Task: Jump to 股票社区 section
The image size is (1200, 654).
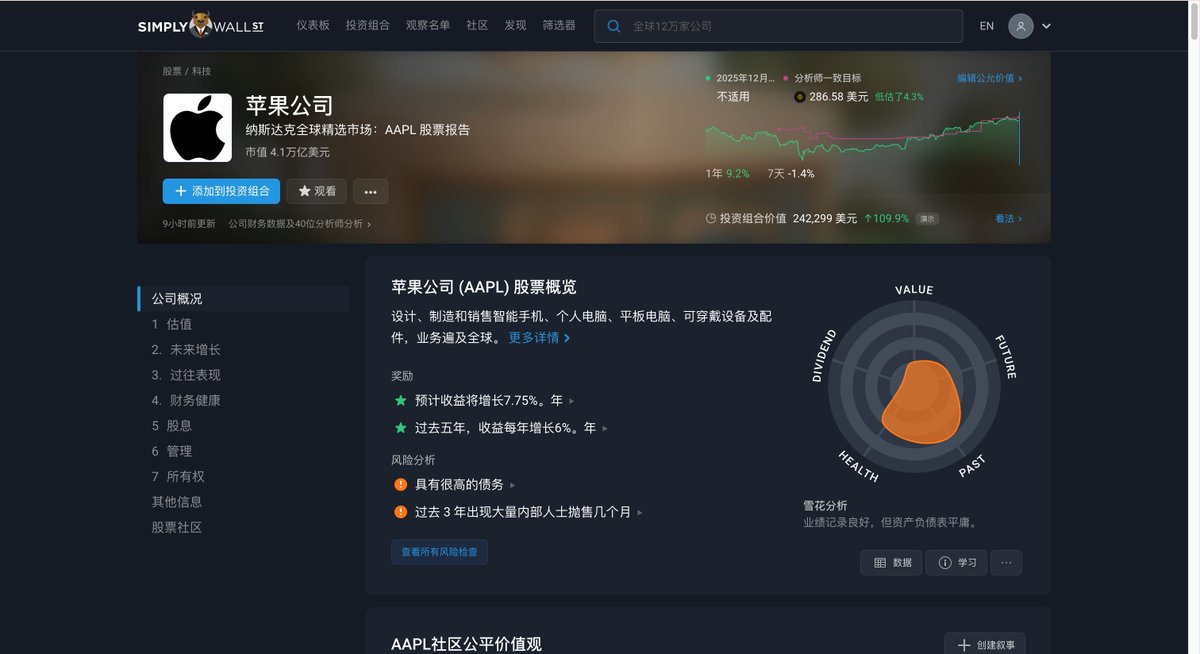Action: (177, 527)
